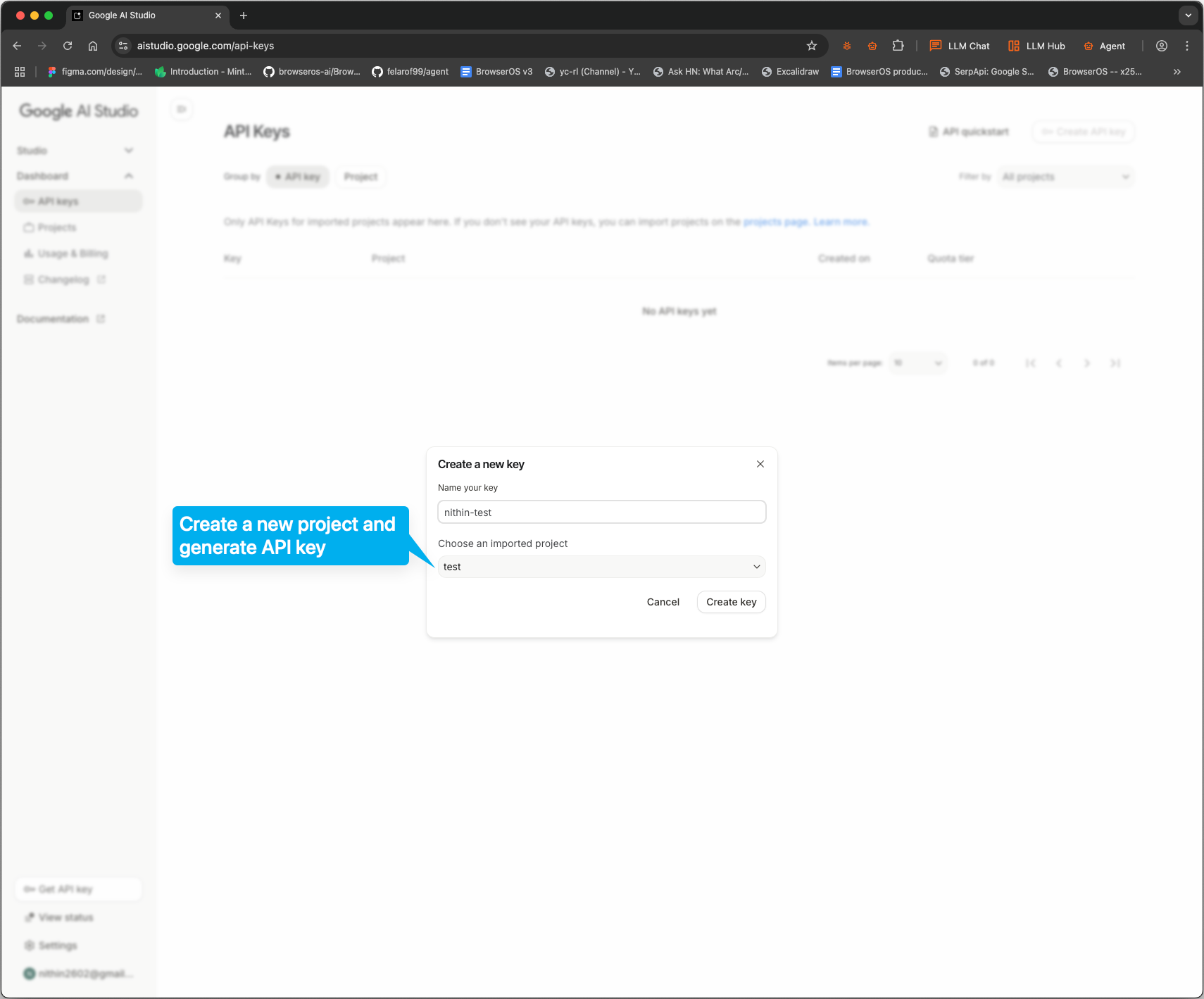Toggle the API key group-by chip
1204x999 pixels.
click(x=297, y=176)
